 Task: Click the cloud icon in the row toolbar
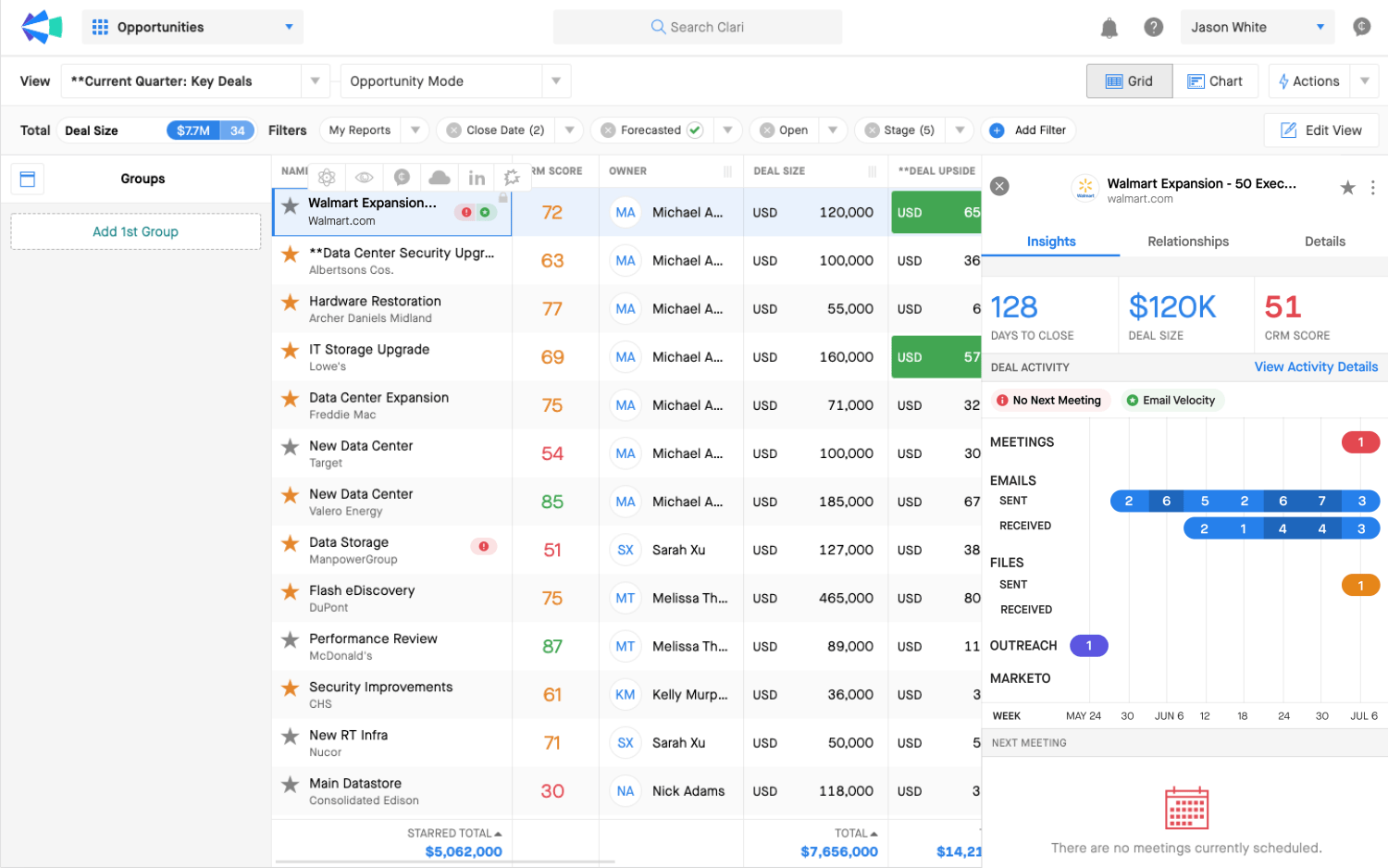(440, 178)
